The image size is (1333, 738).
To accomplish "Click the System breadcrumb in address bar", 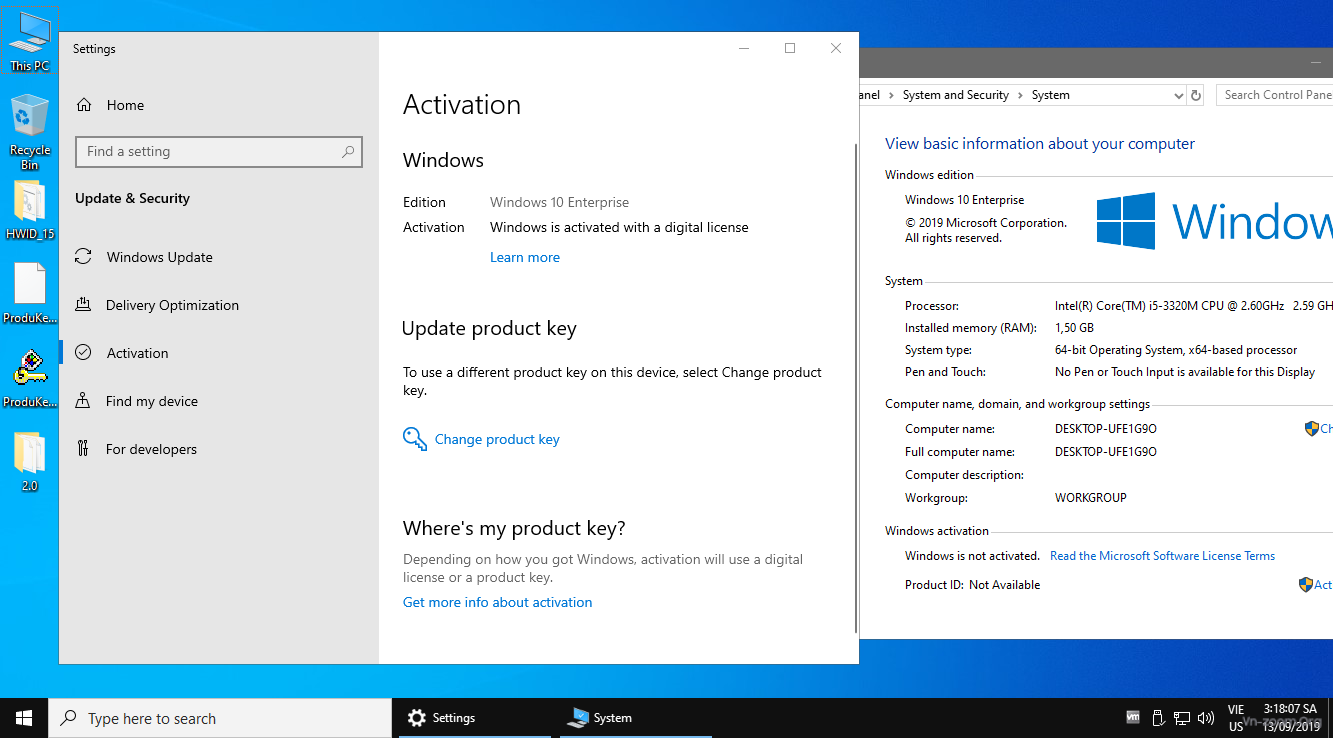I will click(1050, 95).
